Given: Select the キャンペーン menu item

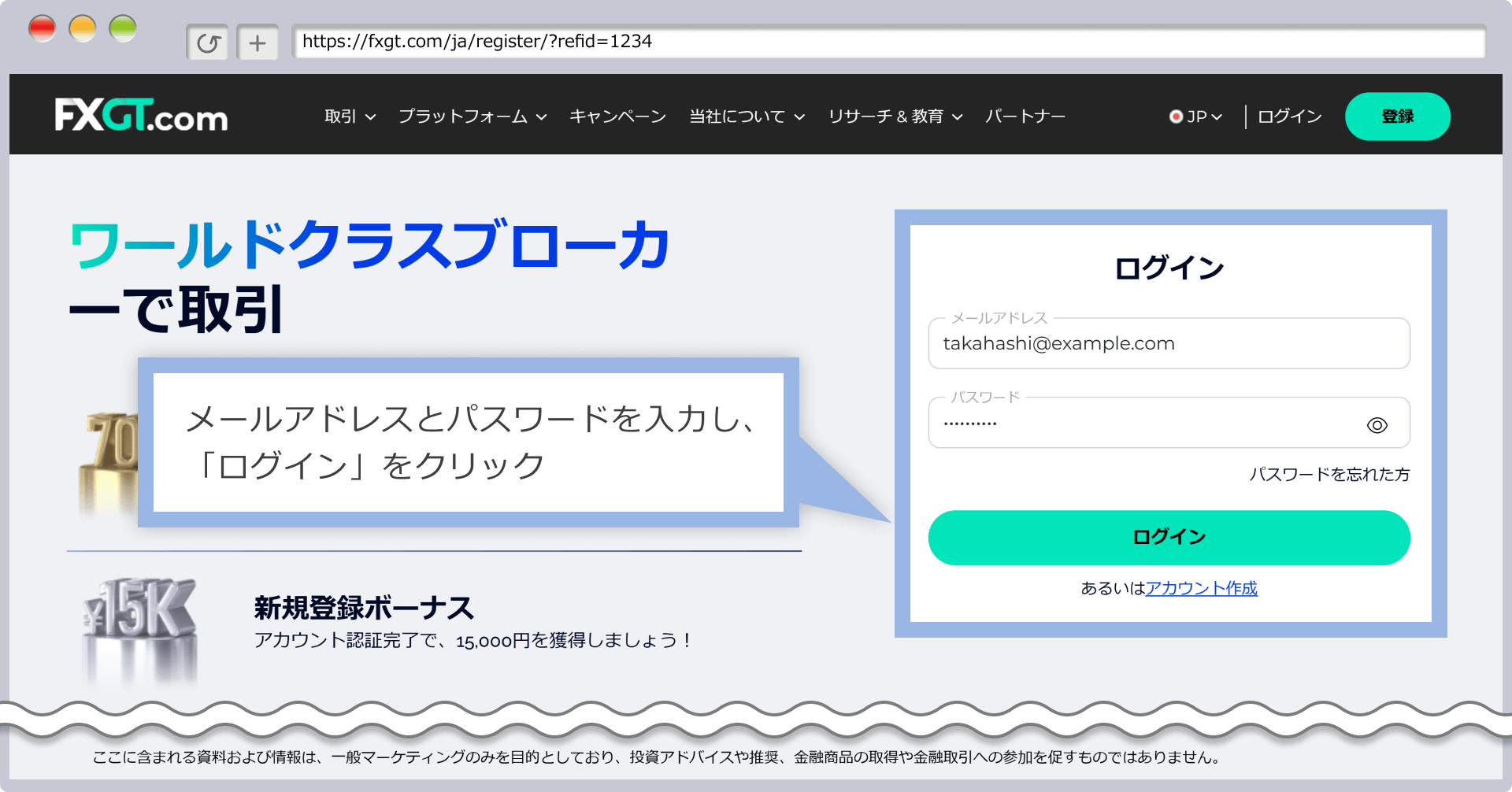Looking at the screenshot, I should 617,116.
